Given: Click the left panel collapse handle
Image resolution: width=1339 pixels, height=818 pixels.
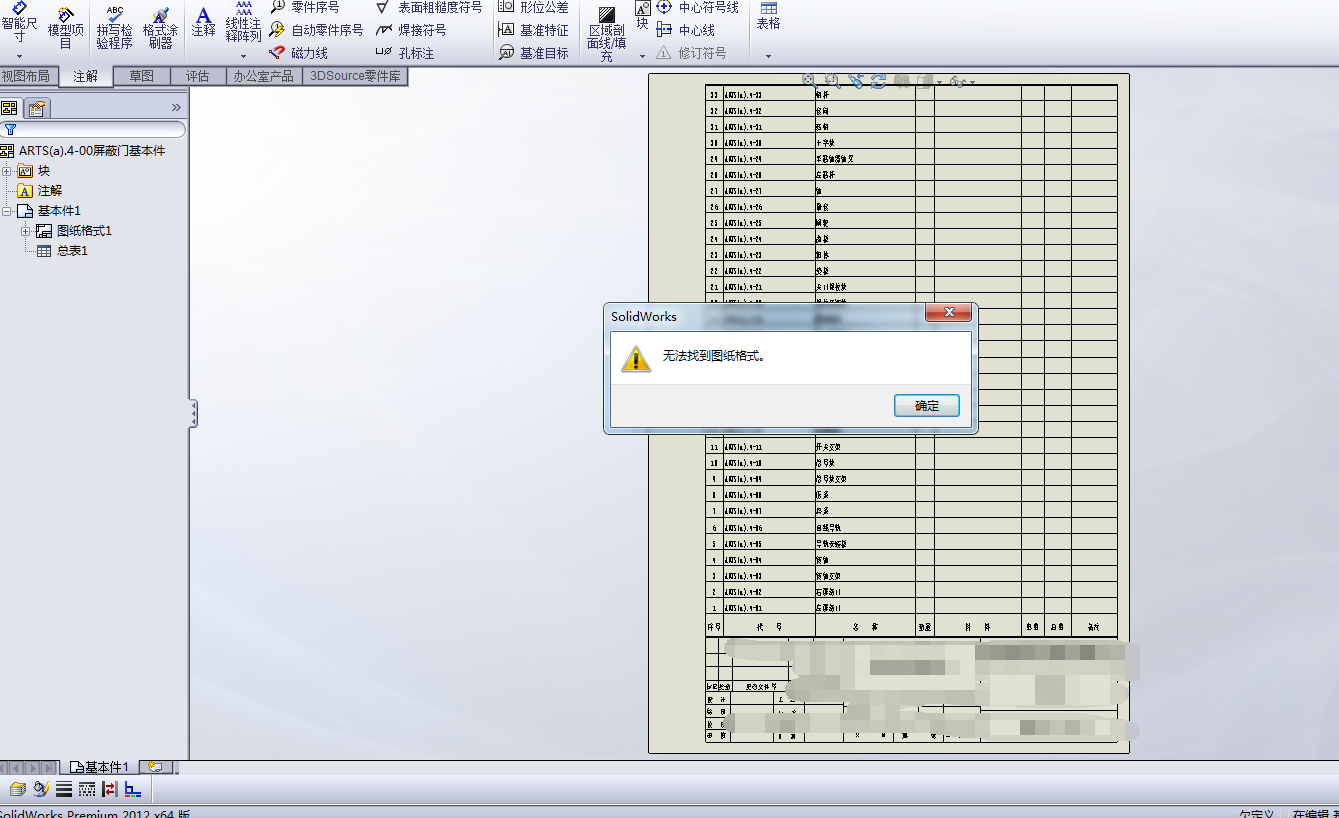Looking at the screenshot, I should tap(193, 414).
